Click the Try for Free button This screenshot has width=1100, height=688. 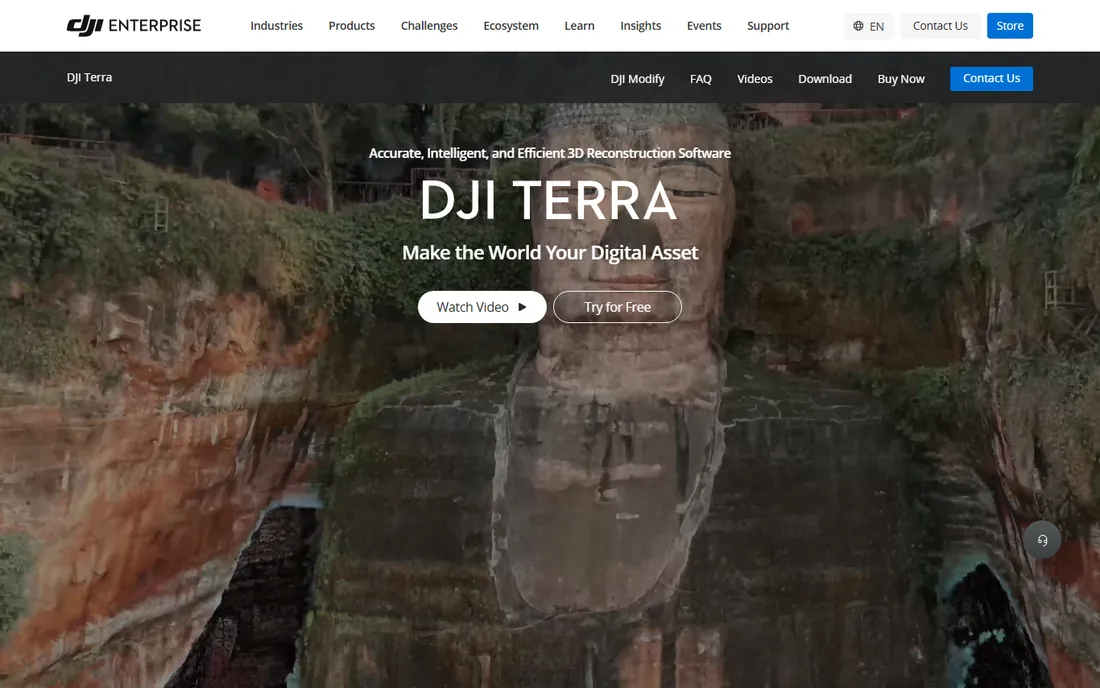(617, 307)
